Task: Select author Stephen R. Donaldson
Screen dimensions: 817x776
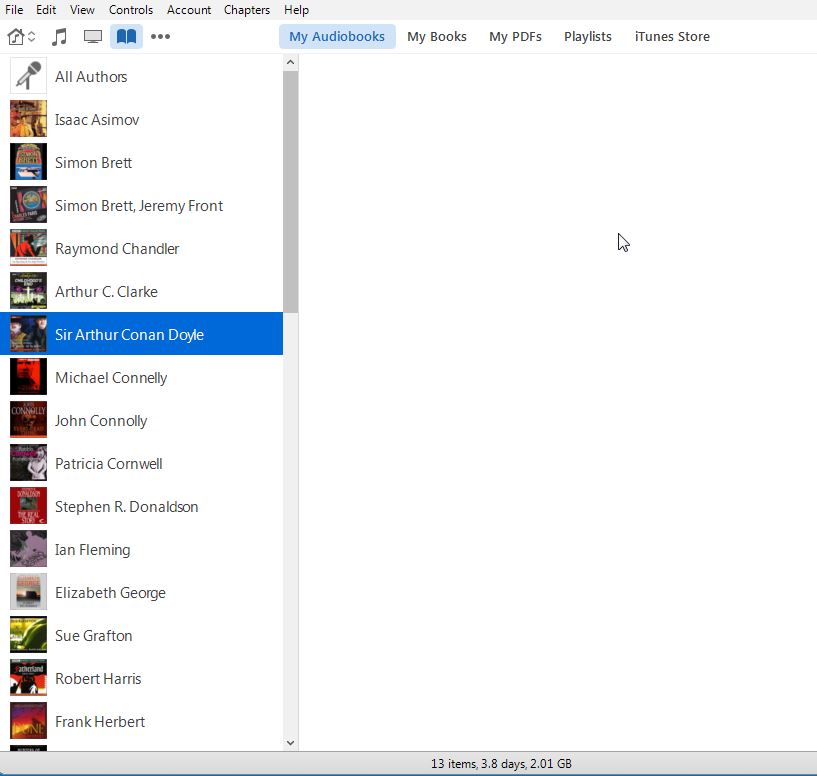Action: click(x=141, y=506)
